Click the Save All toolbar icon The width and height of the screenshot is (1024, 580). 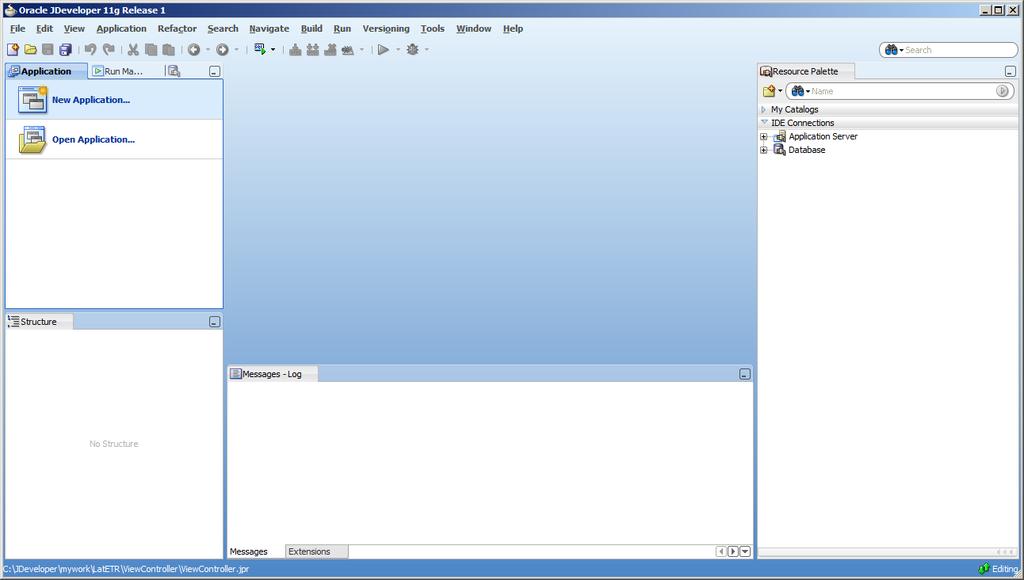(x=65, y=50)
